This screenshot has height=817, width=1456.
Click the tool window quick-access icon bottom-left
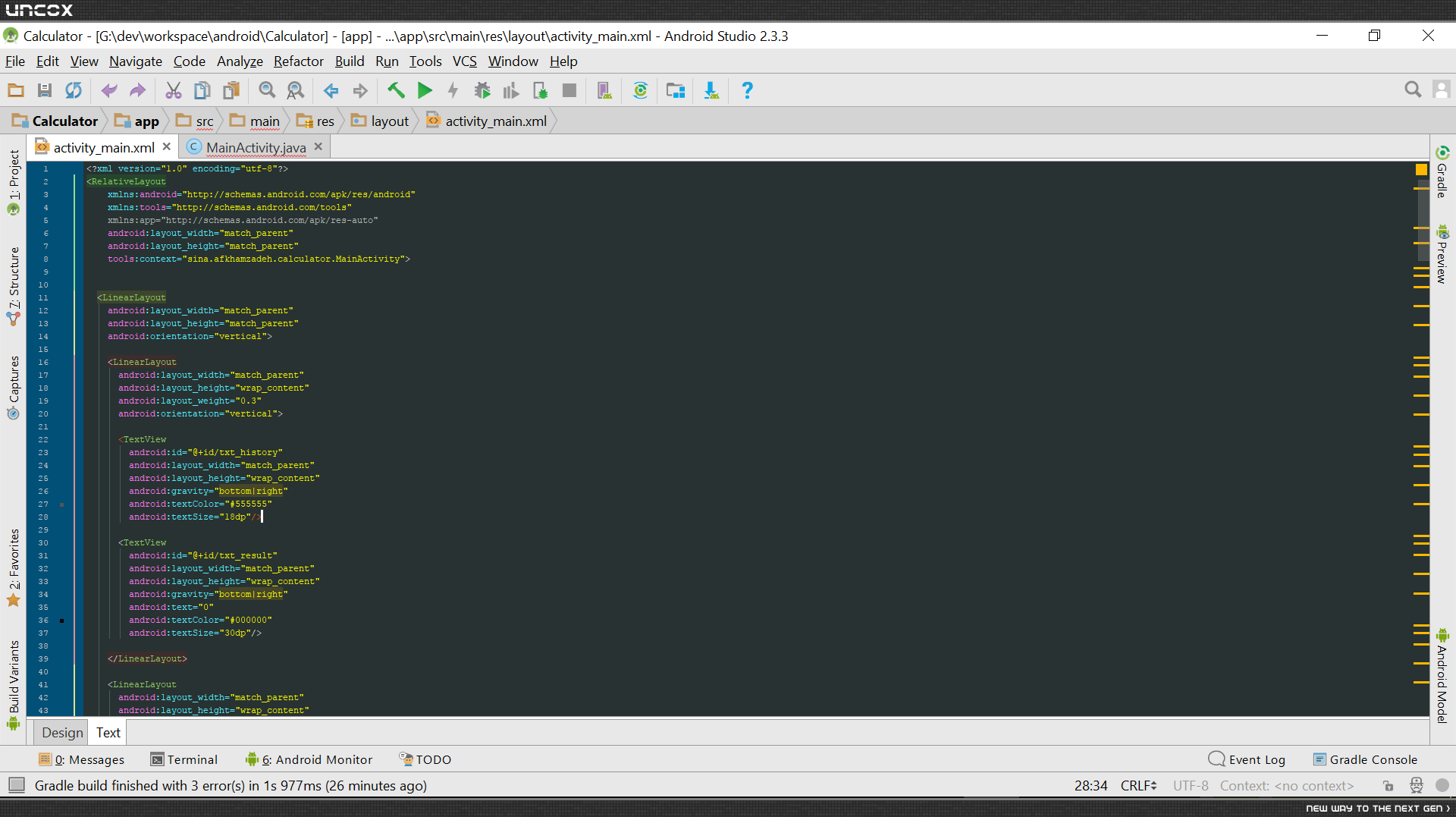point(17,785)
